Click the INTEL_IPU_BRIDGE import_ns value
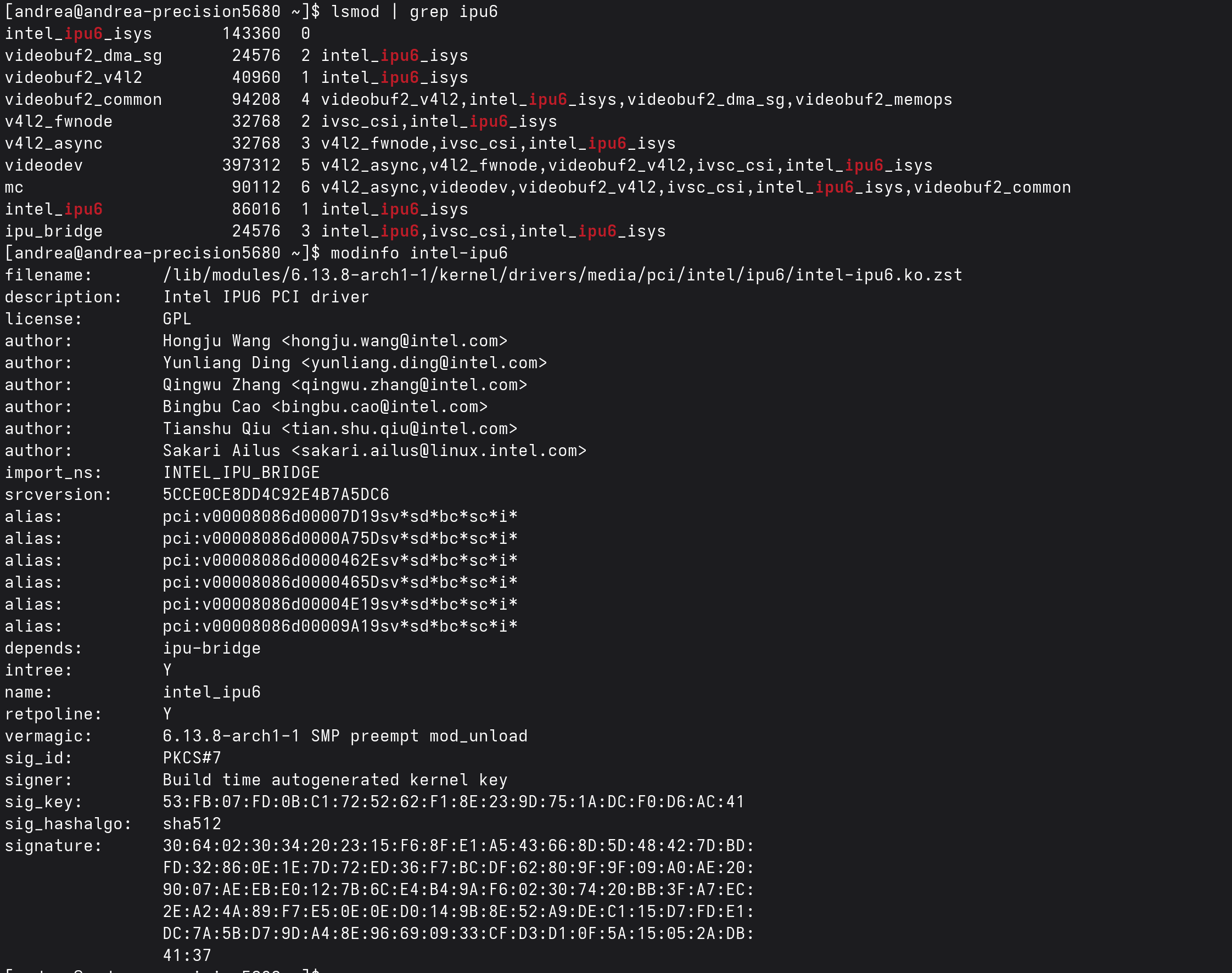Viewport: 1232px width, 973px height. [x=241, y=473]
